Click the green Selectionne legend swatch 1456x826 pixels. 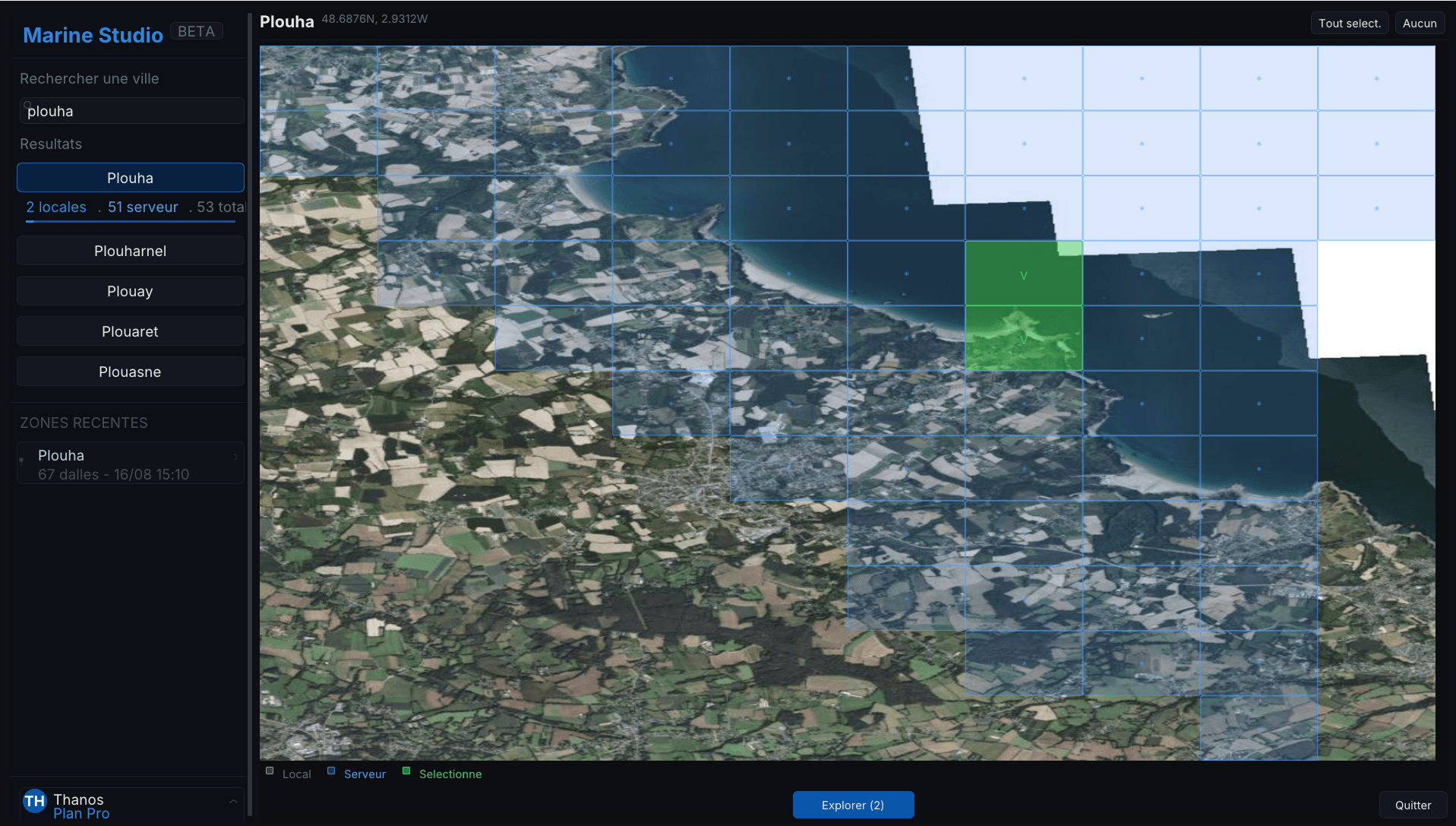406,771
